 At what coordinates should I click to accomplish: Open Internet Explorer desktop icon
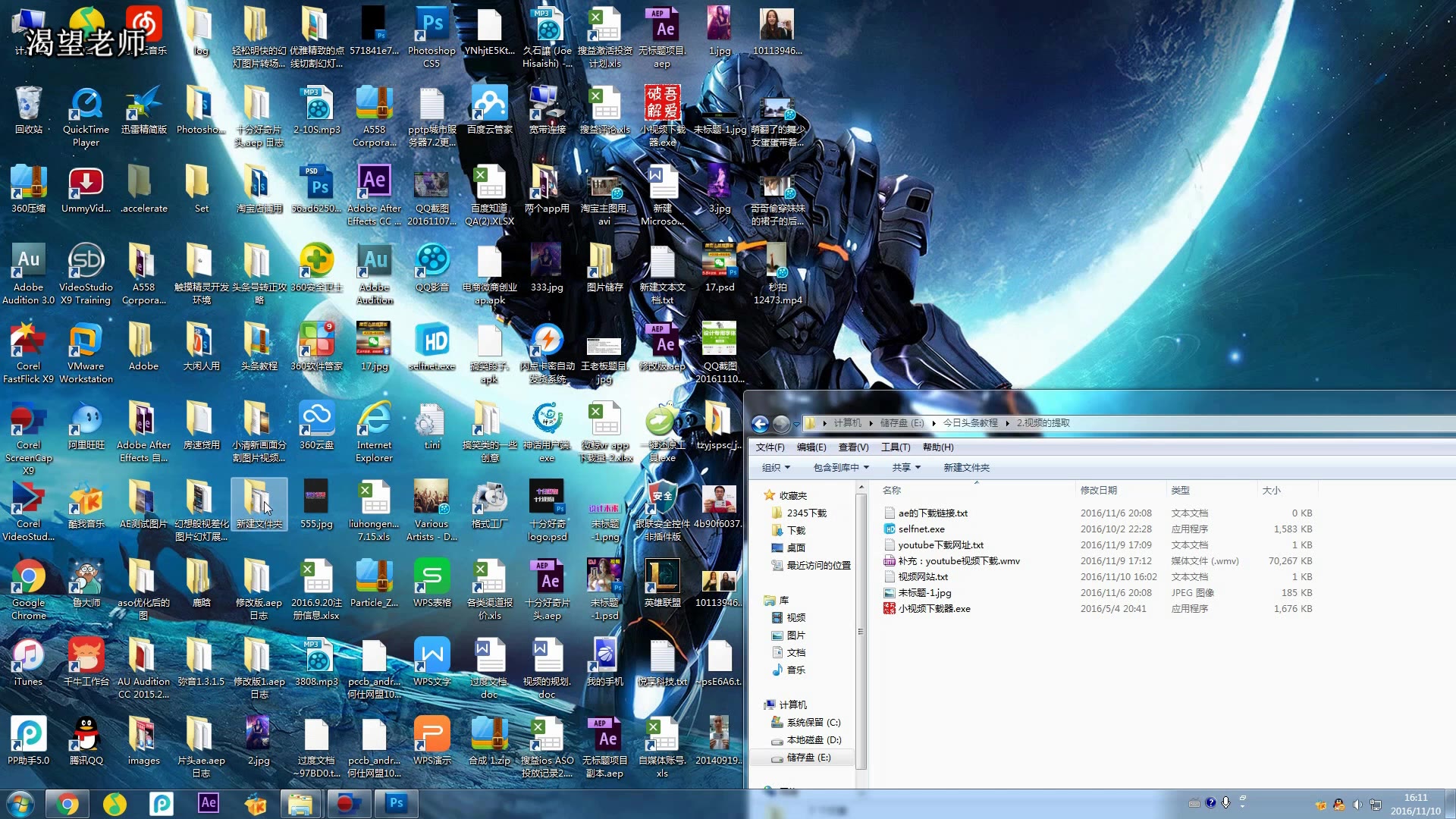click(374, 431)
